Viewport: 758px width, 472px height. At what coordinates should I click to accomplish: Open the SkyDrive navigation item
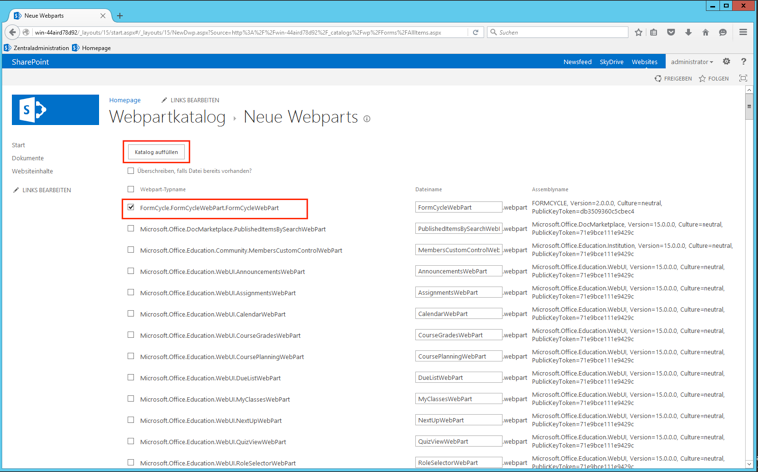[611, 62]
